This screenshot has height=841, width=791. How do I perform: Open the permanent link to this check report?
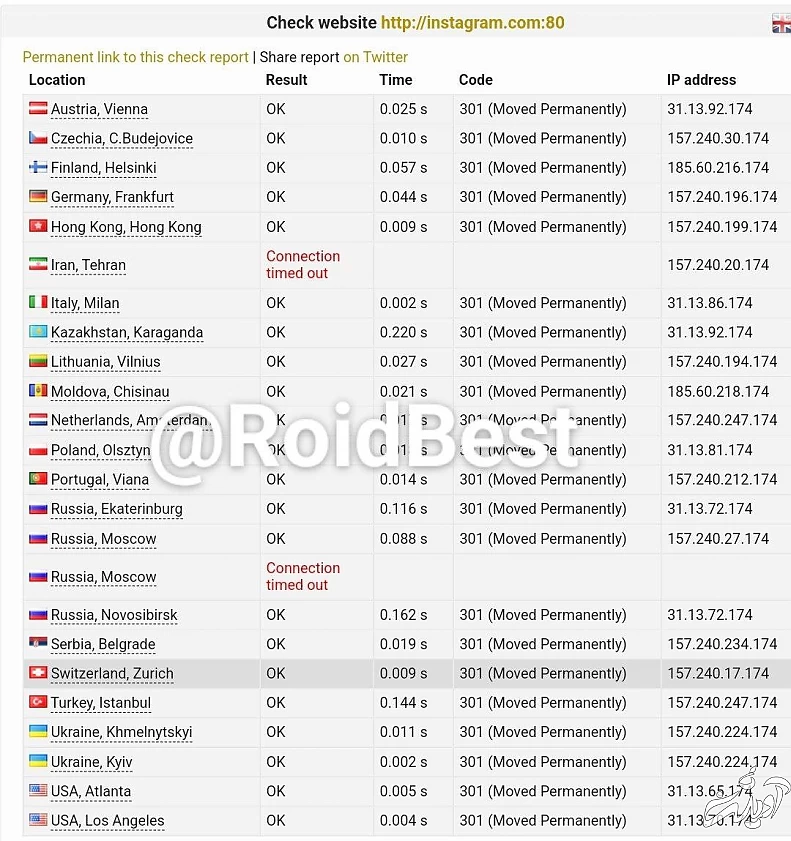tap(135, 57)
